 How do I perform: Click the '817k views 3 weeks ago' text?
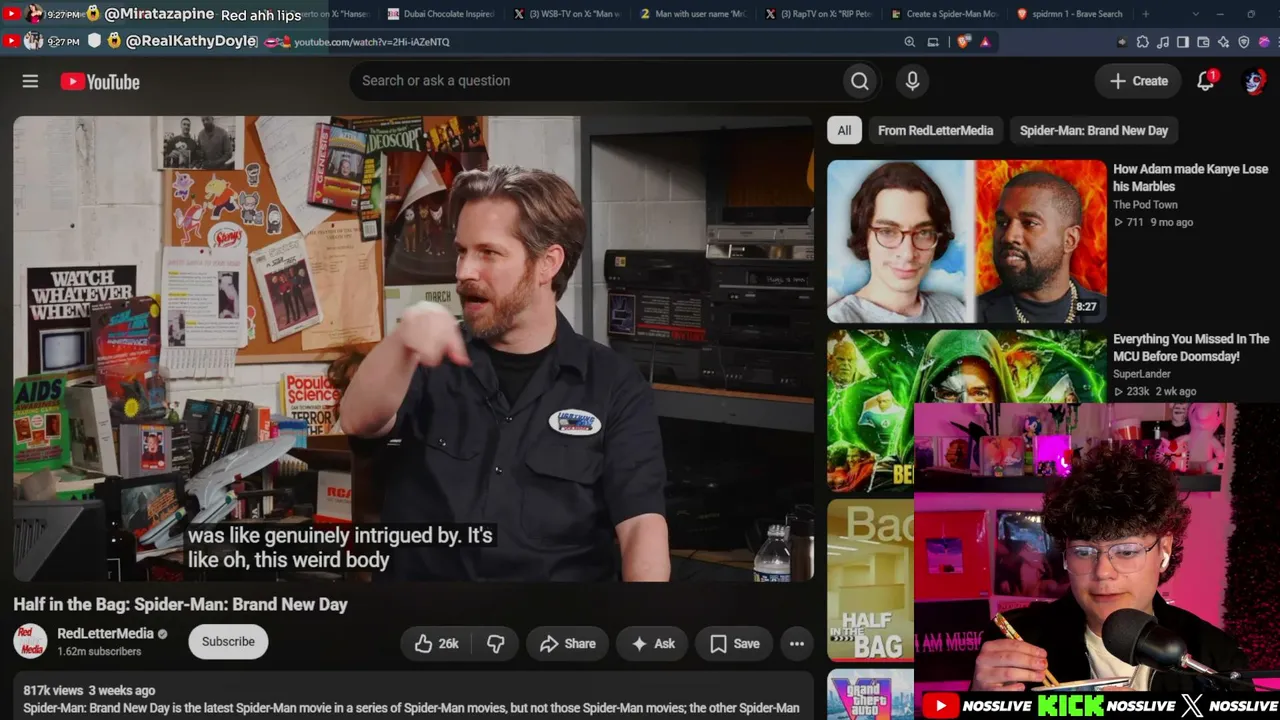click(89, 691)
